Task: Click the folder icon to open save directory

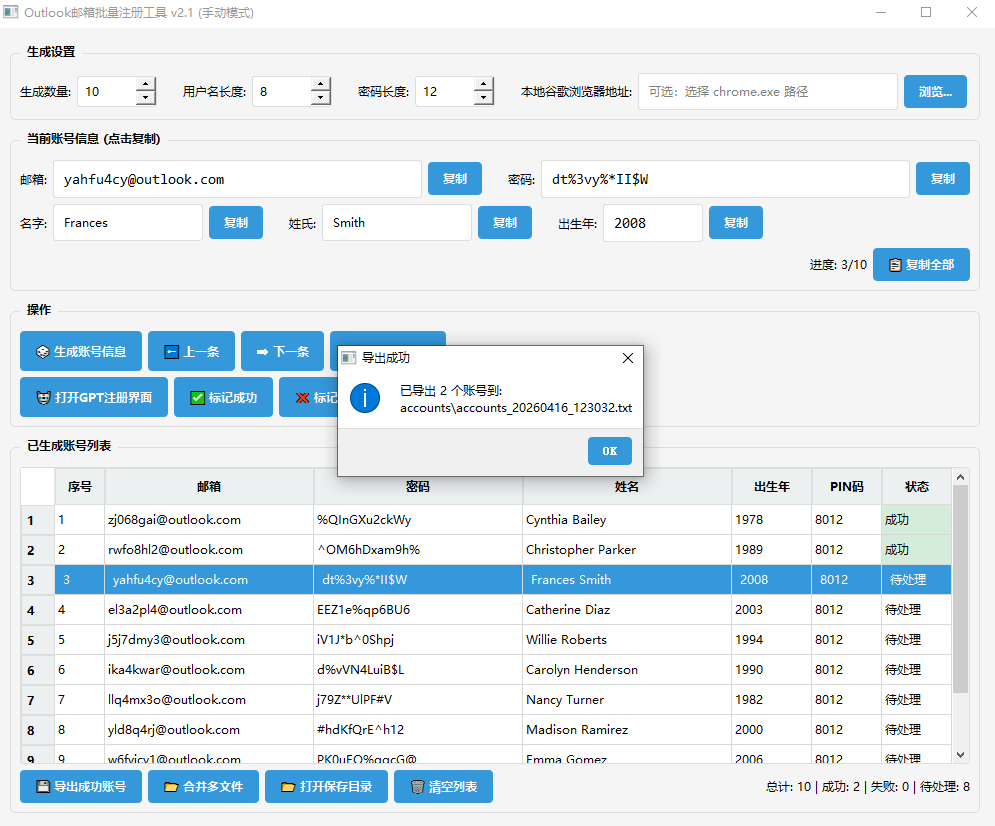Action: coord(288,786)
